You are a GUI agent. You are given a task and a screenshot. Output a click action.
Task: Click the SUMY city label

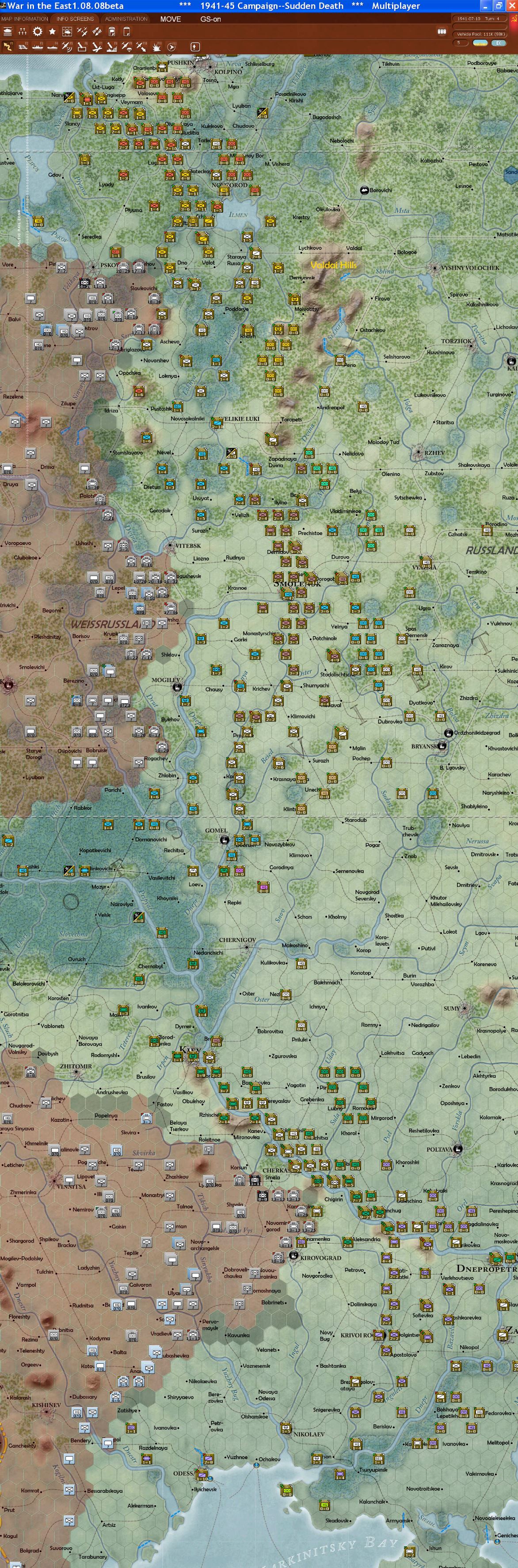tap(452, 1009)
